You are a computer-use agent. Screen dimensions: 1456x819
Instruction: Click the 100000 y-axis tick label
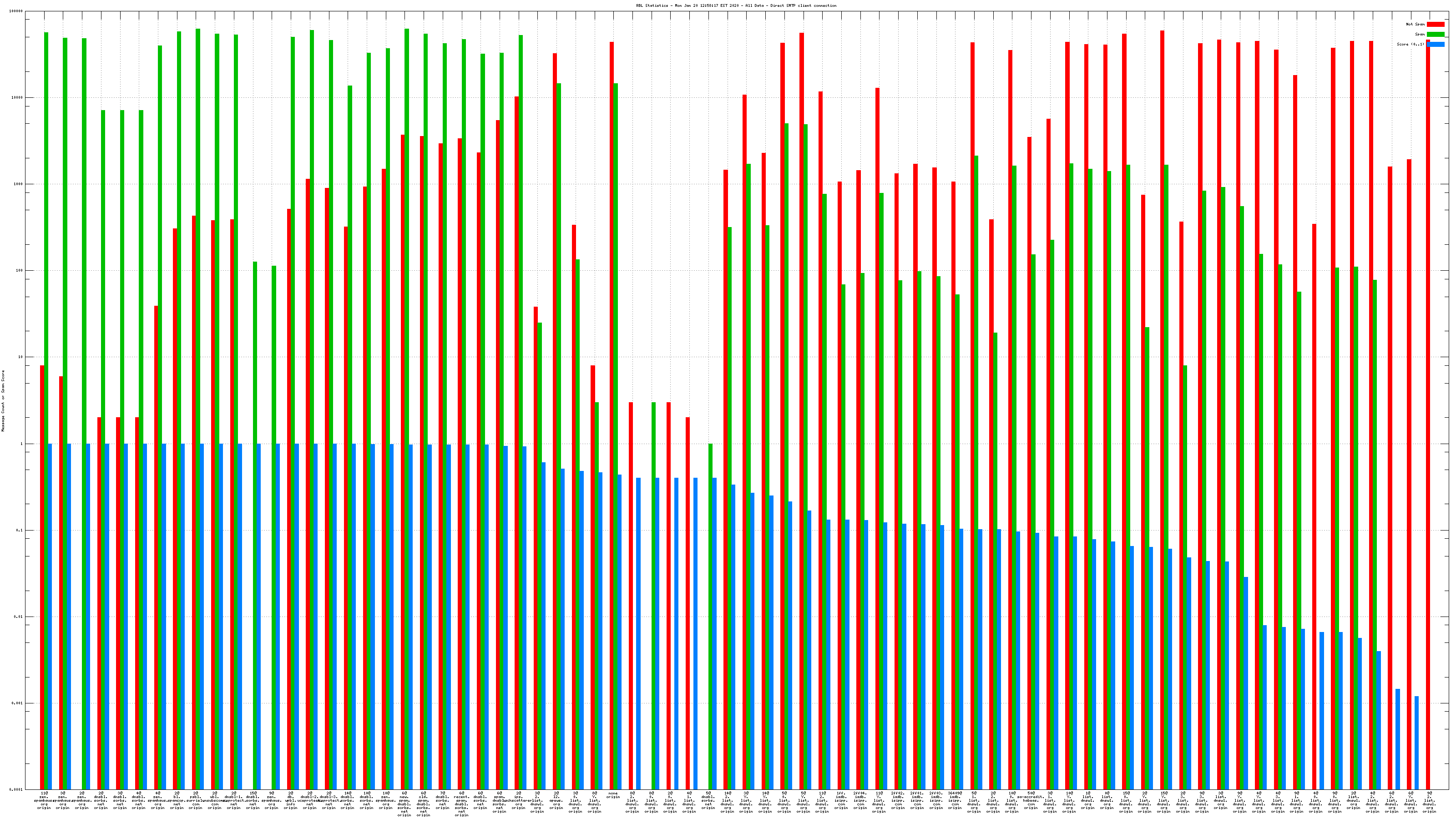17,11
